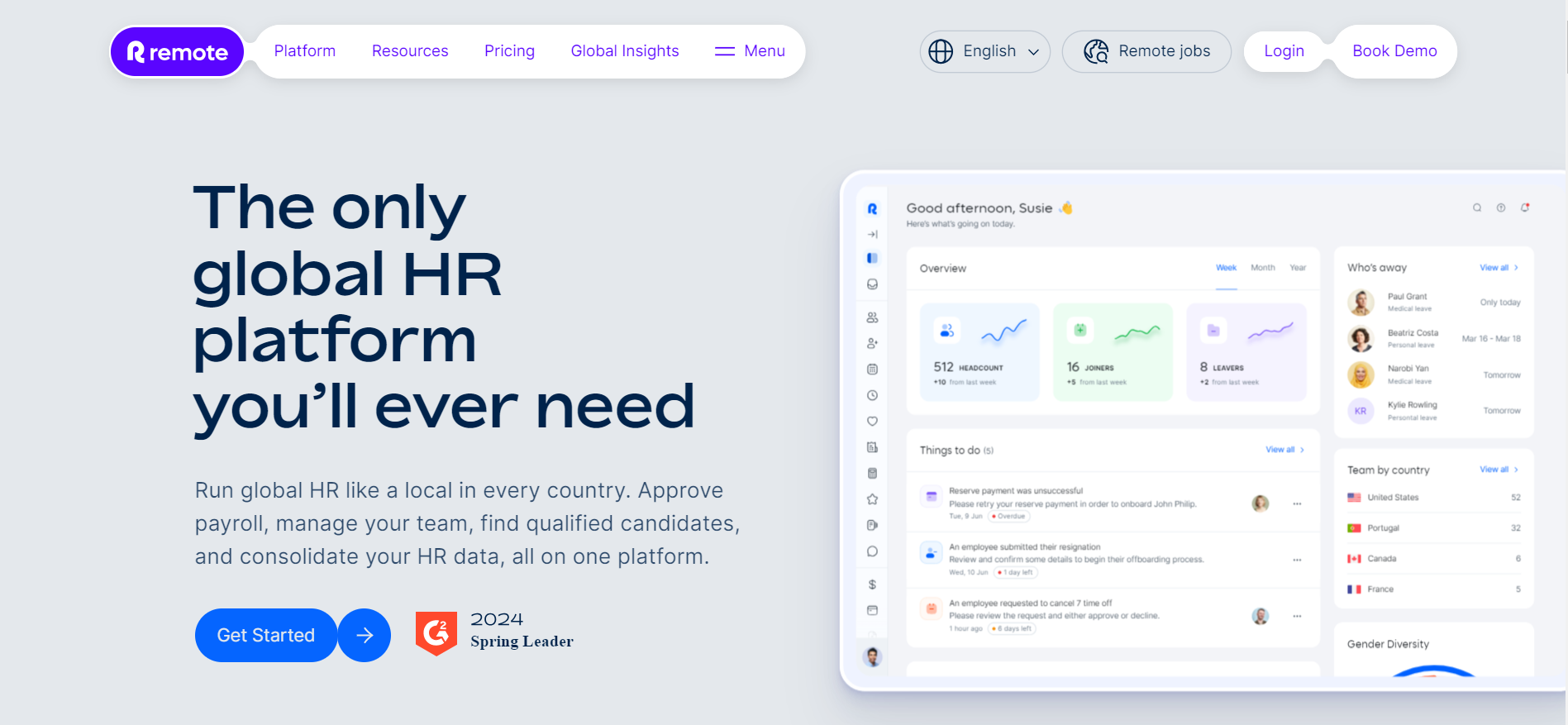Click the Gender Diversity heading
1568x725 pixels.
pyautogui.click(x=1388, y=644)
